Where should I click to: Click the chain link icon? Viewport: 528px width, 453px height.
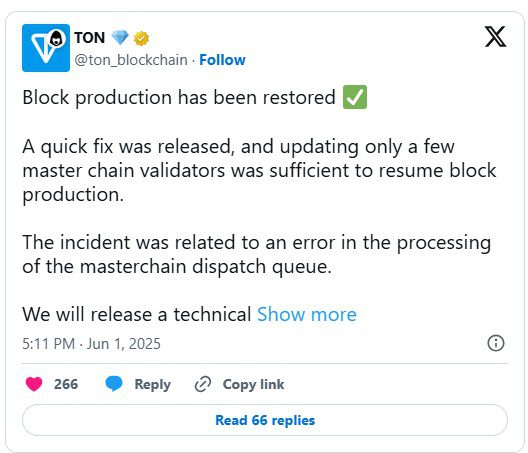click(x=203, y=384)
